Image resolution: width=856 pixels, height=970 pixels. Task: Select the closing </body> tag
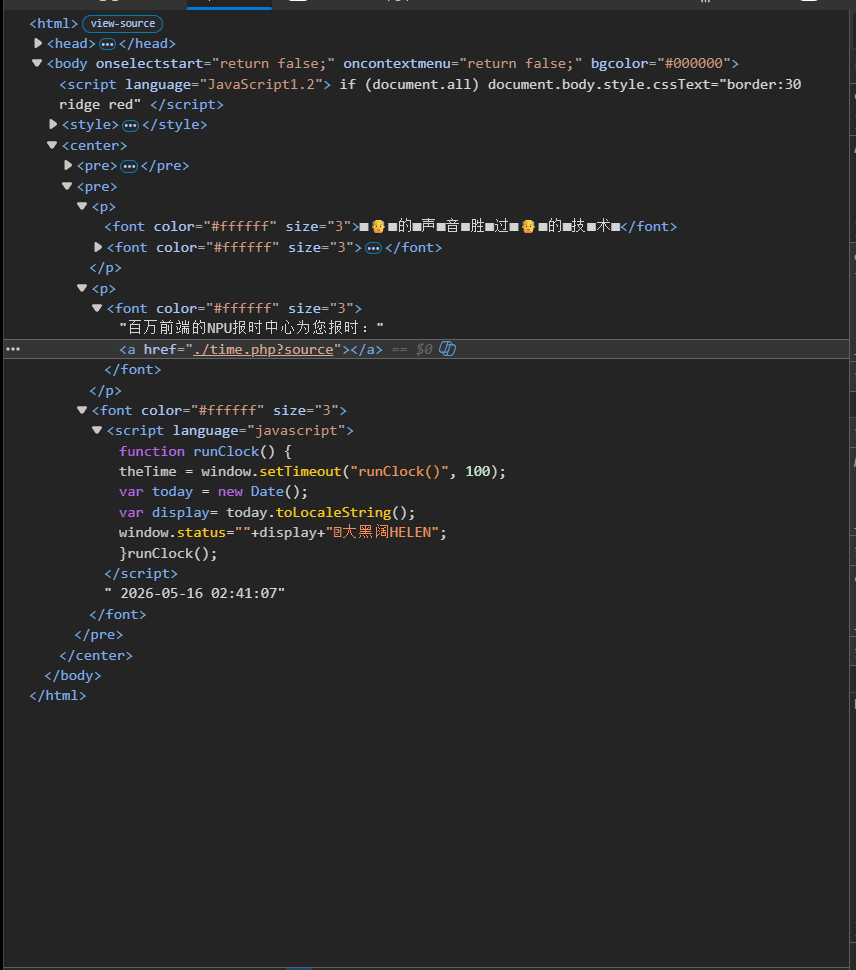(72, 676)
